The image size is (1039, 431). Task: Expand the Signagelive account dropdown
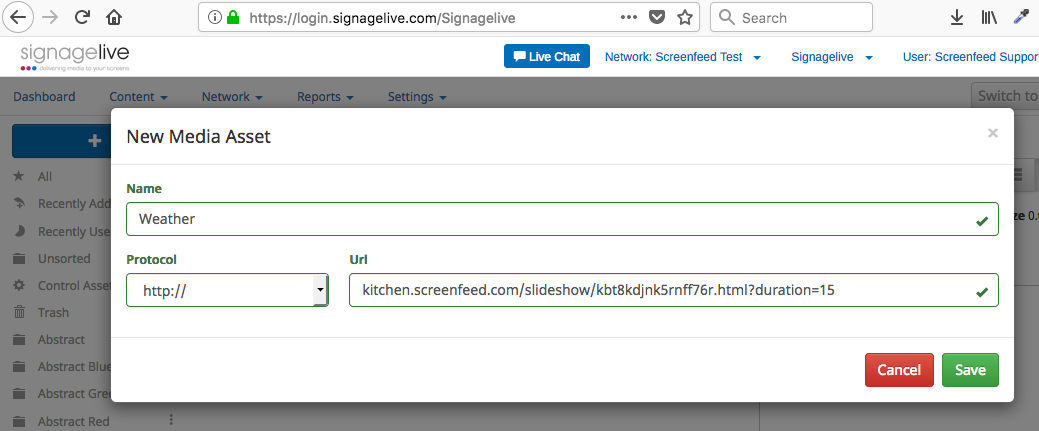(x=832, y=57)
